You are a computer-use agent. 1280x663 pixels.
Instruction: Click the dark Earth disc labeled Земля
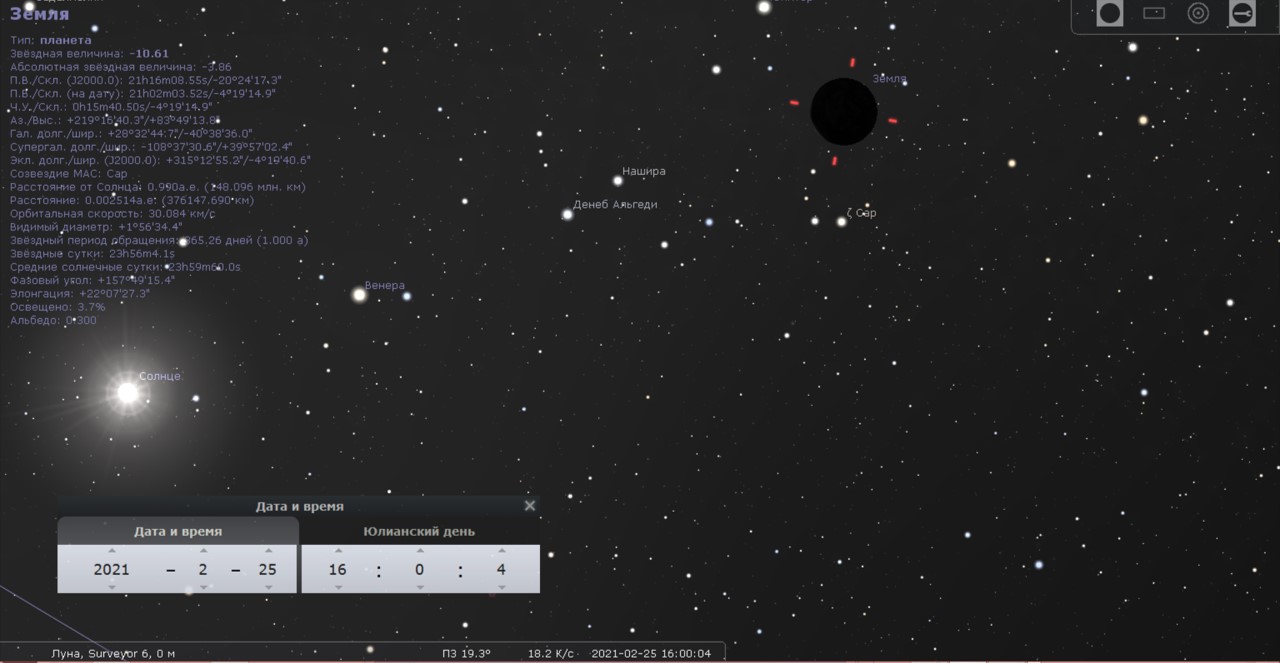tap(844, 111)
